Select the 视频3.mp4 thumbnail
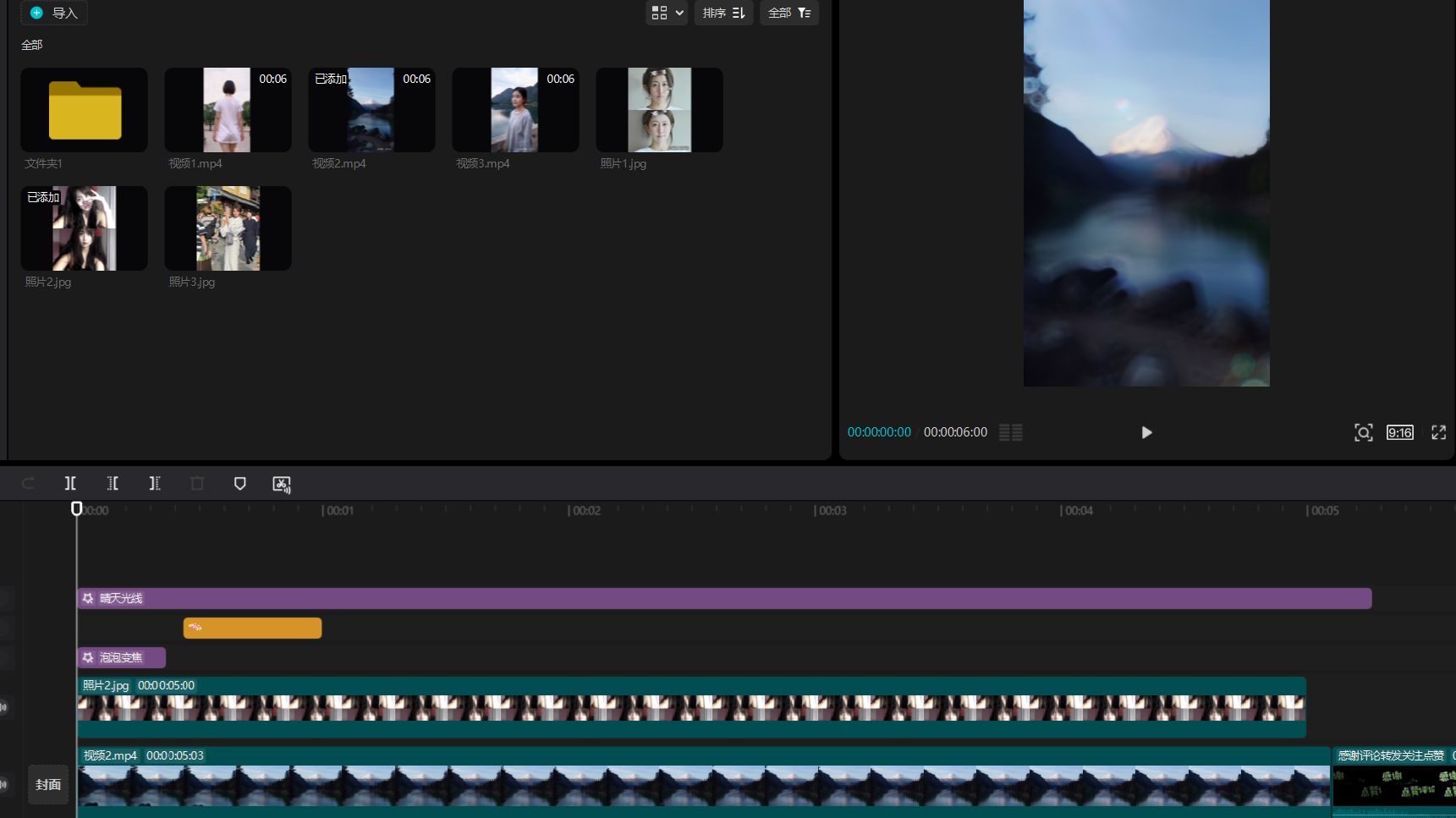Image resolution: width=1456 pixels, height=818 pixels. [515, 110]
